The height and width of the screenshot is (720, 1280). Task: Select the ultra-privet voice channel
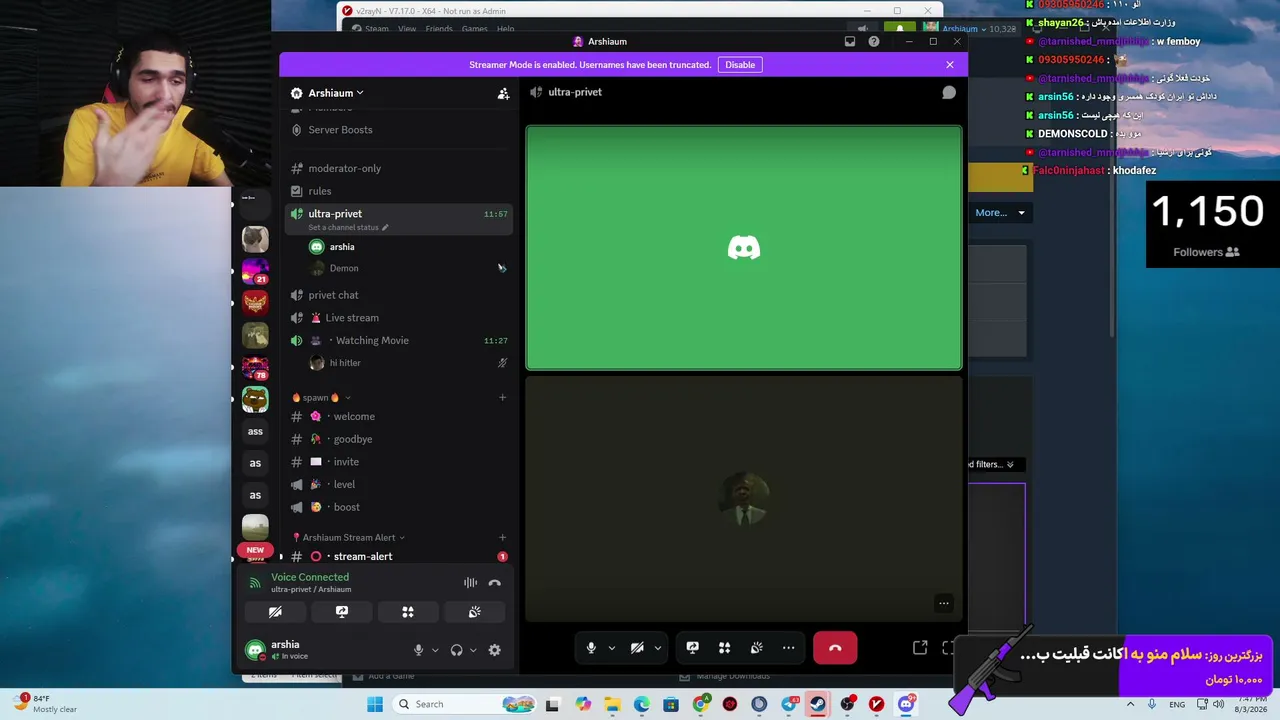coord(399,219)
